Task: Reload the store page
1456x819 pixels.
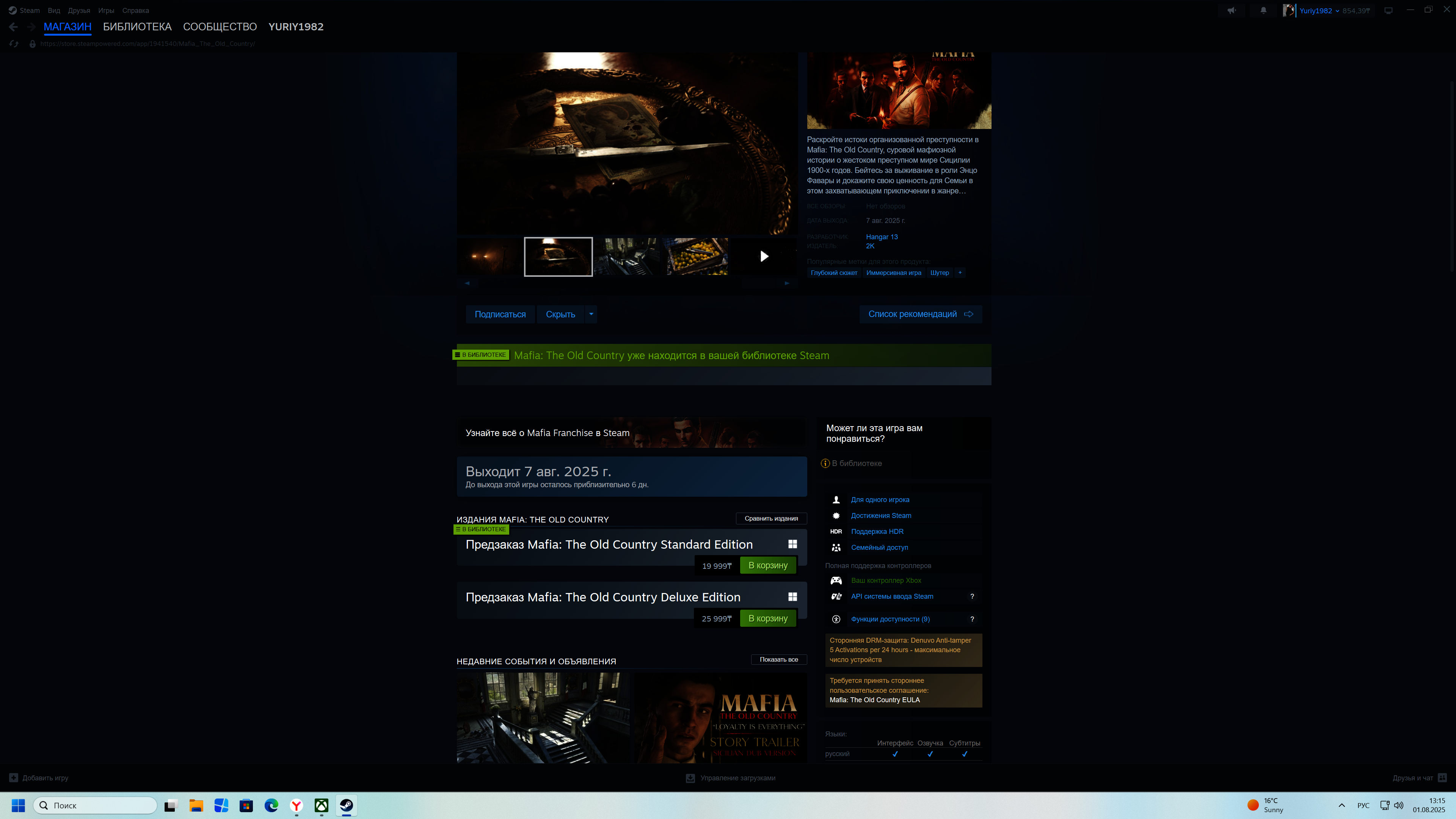Action: click(14, 44)
